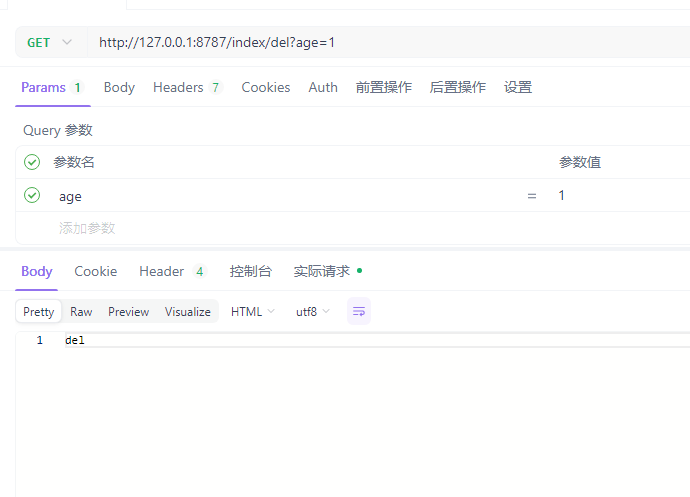Go to the Cookies tab
The image size is (690, 497).
click(265, 88)
